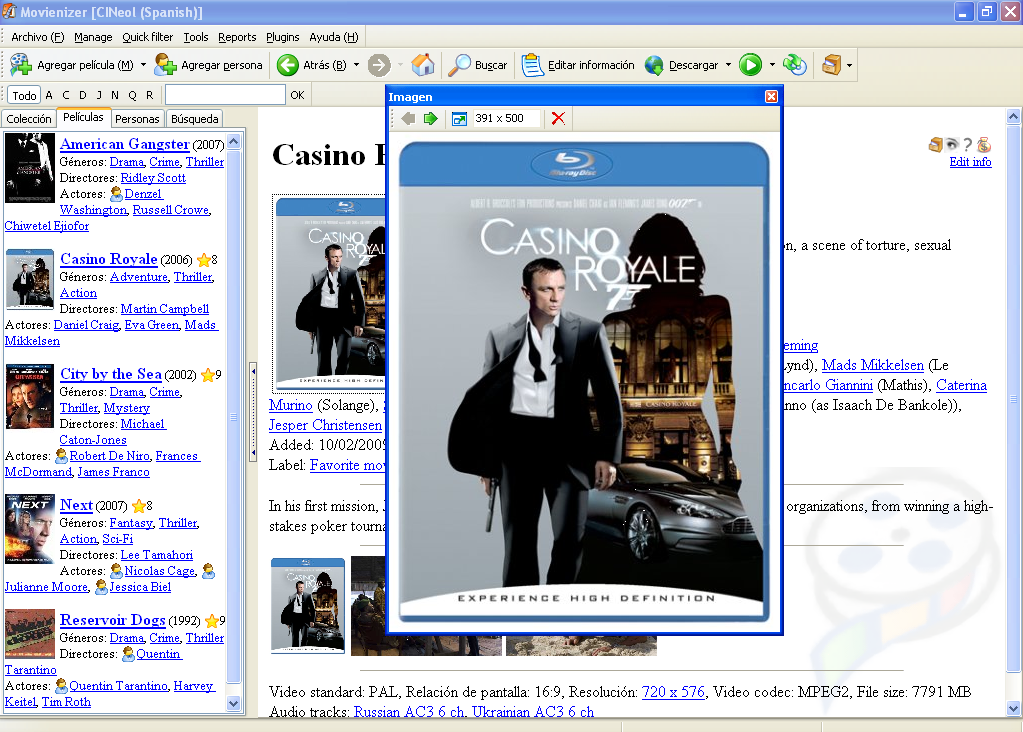The image size is (1023, 732).
Task: Click the movie list up scroll arrow
Action: 234,141
